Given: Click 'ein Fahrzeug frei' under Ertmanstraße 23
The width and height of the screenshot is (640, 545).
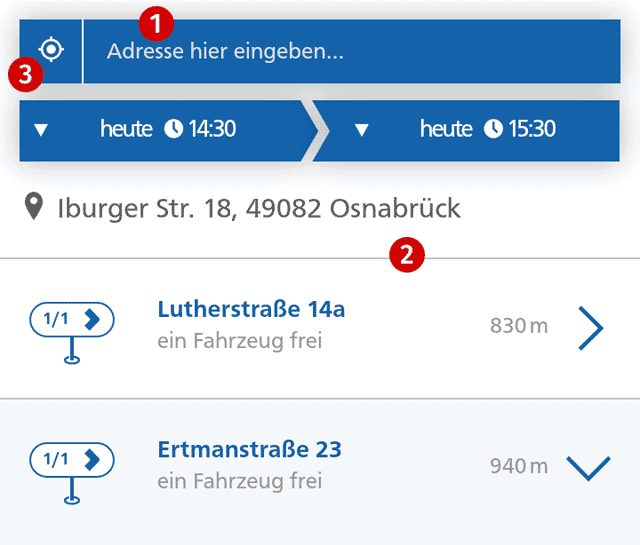Looking at the screenshot, I should (240, 481).
